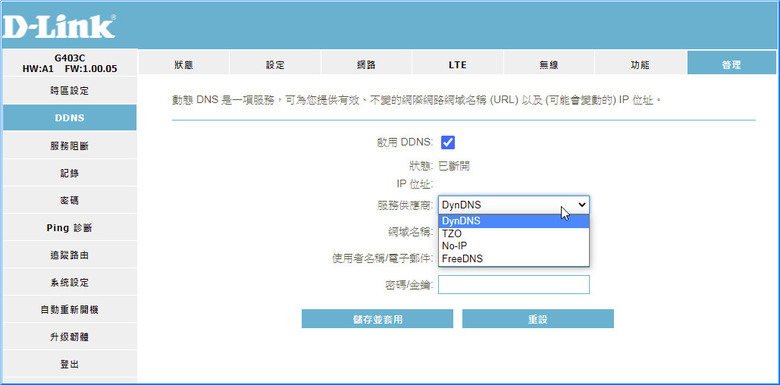The width and height of the screenshot is (780, 385).
Task: Click the D-Link logo
Action: click(x=59, y=27)
